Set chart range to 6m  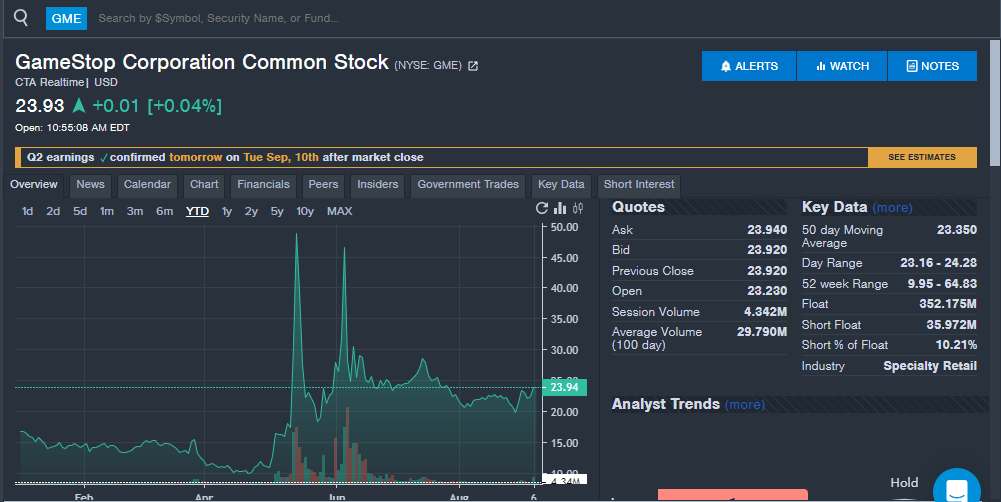tap(164, 211)
